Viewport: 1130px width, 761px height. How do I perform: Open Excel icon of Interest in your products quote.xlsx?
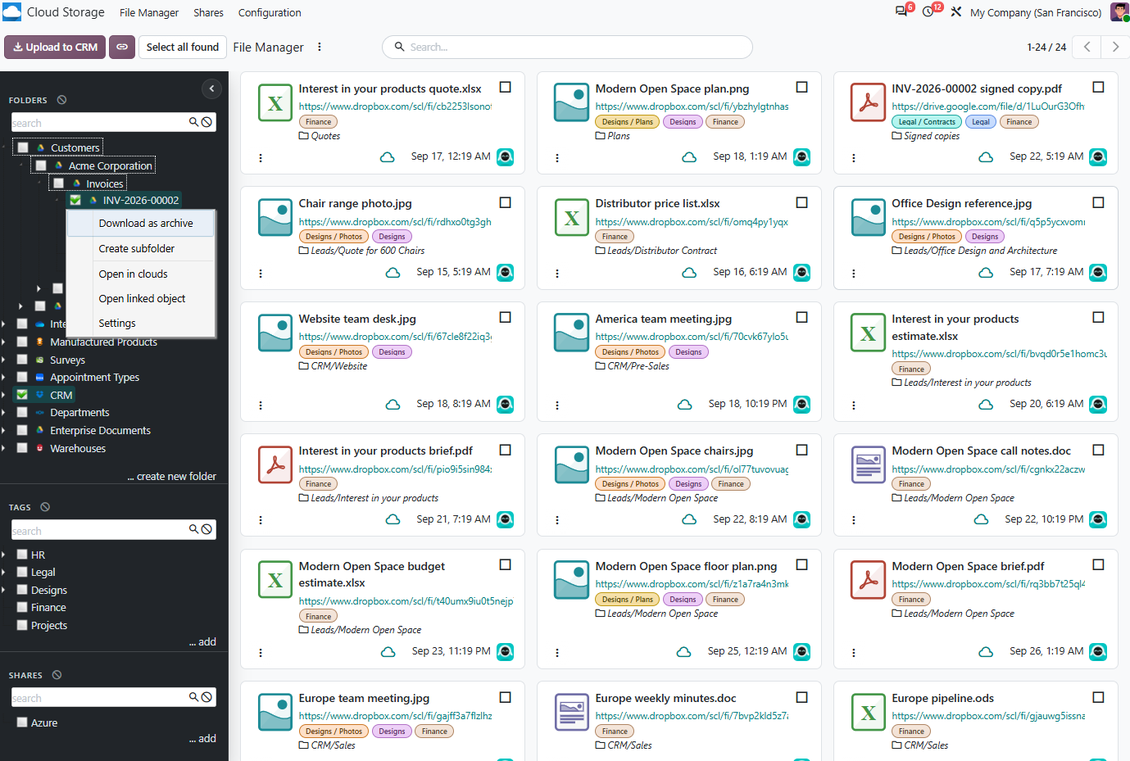pos(275,104)
